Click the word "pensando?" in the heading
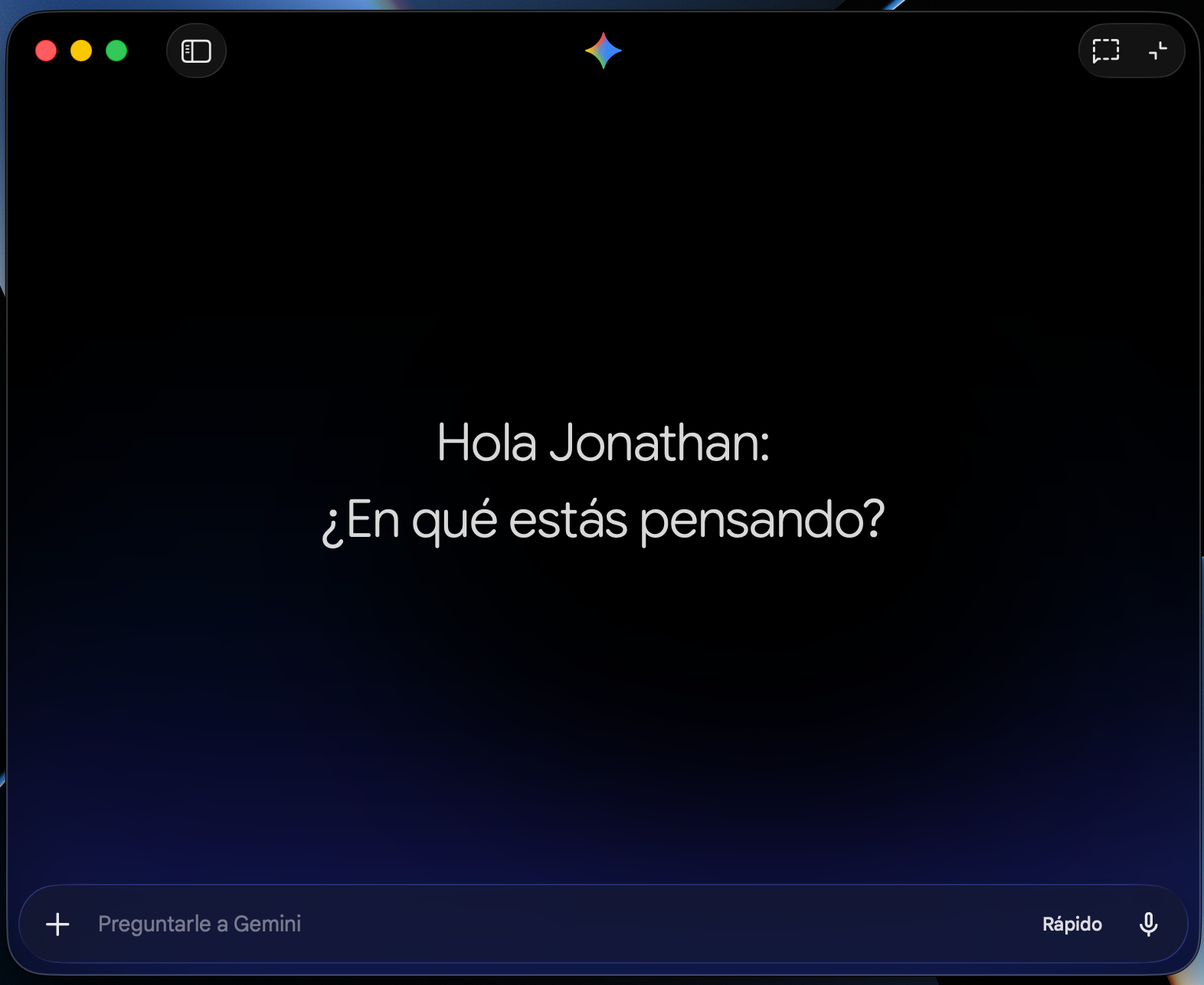 [x=762, y=521]
